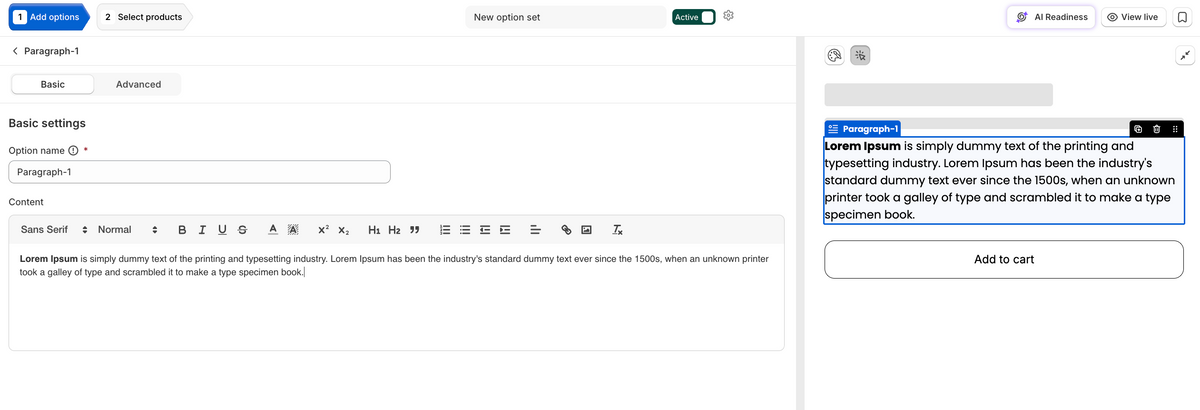
Task: Click the View live button
Action: 1132,17
